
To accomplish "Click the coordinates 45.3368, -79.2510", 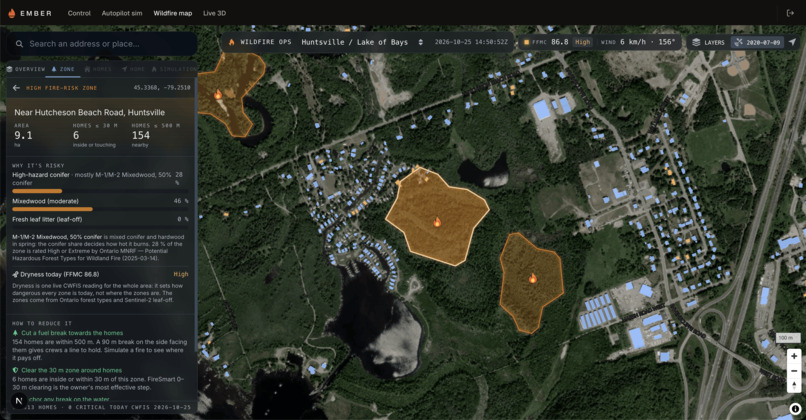I will 162,88.
